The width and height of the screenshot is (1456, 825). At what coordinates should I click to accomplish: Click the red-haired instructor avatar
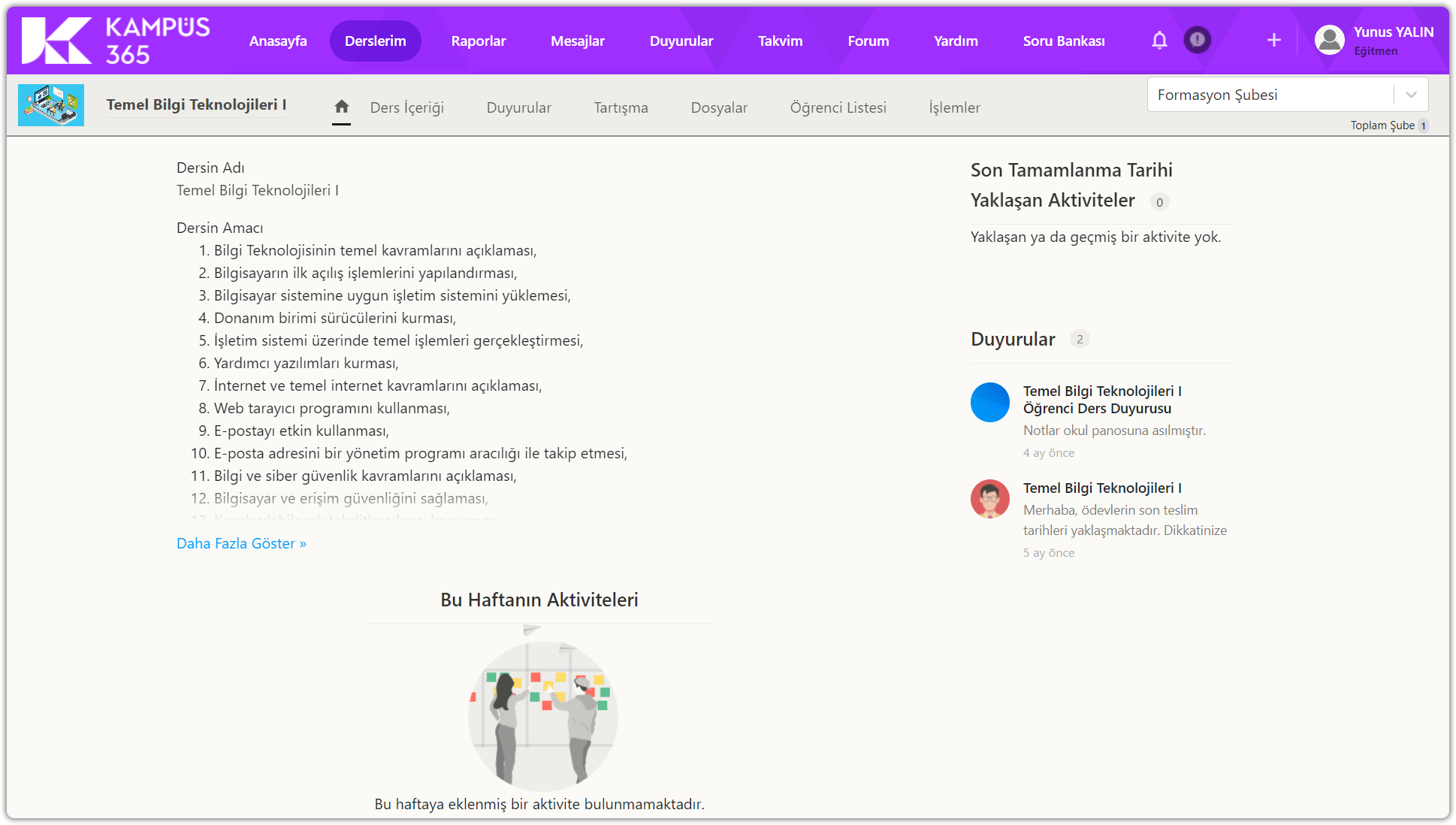pos(989,499)
